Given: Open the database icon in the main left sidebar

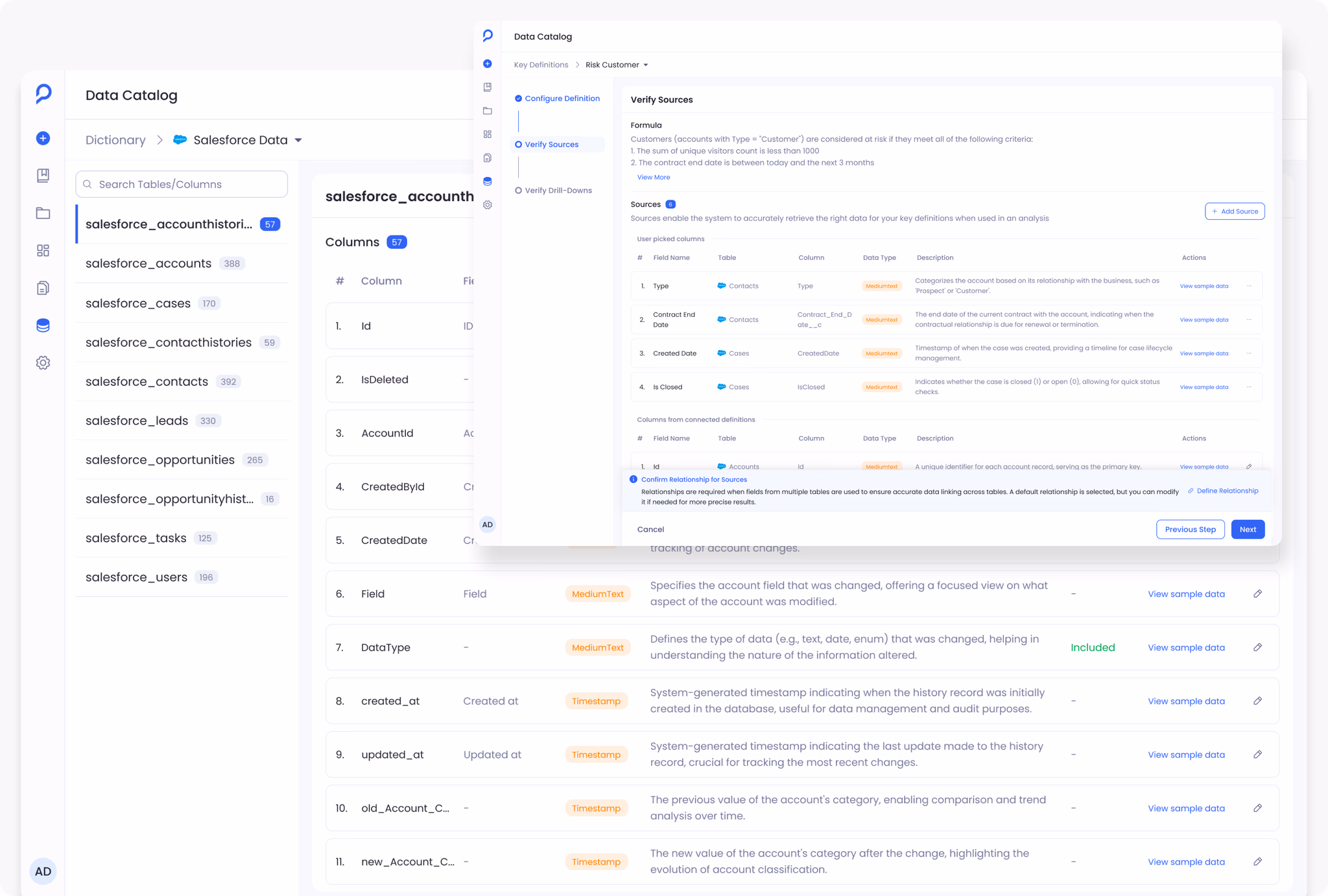Looking at the screenshot, I should click(43, 325).
